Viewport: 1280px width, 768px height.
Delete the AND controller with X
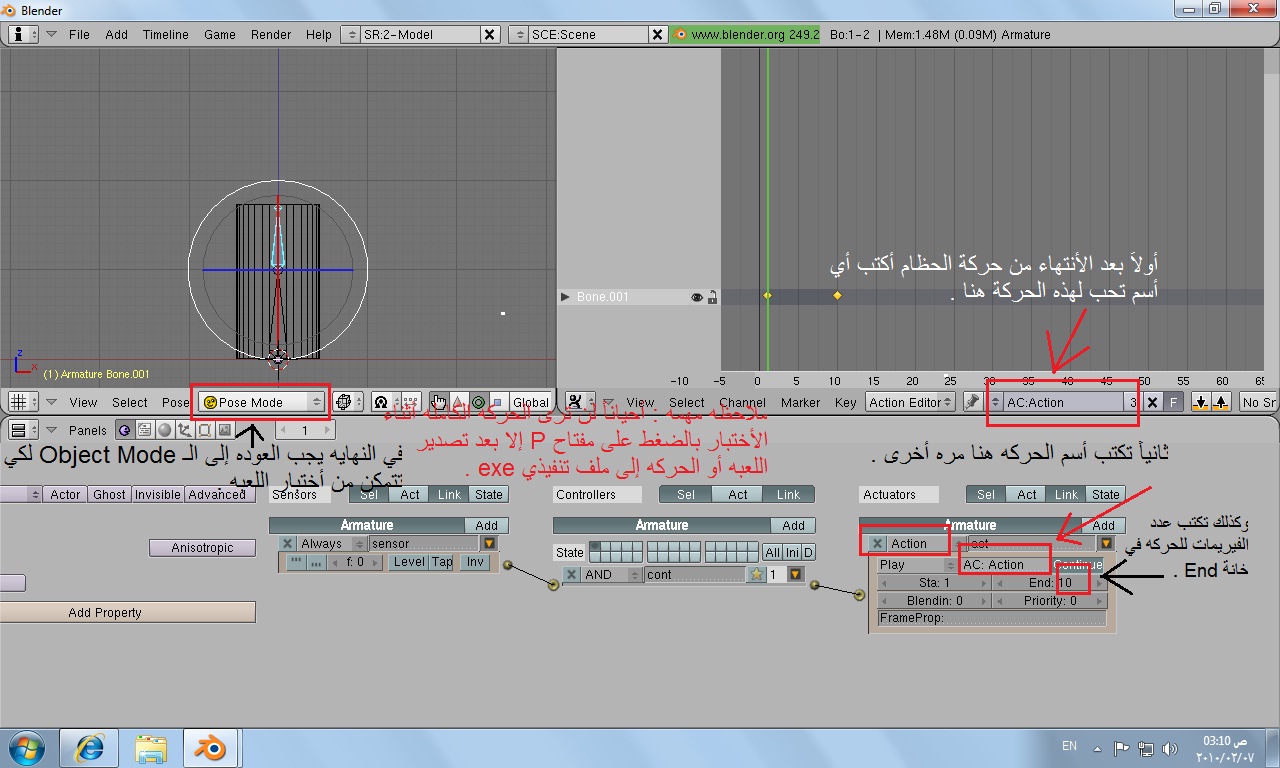point(571,575)
